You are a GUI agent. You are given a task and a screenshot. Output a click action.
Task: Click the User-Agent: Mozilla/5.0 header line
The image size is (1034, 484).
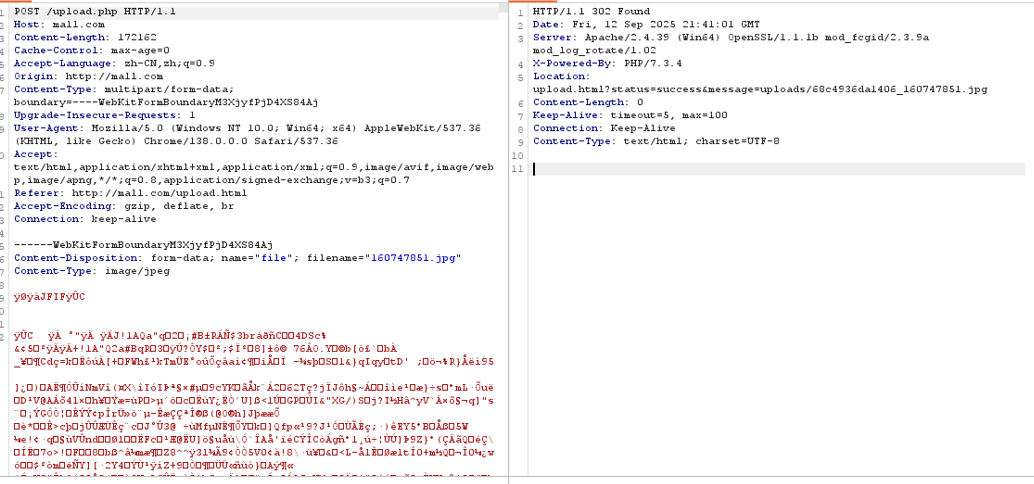tap(247, 129)
